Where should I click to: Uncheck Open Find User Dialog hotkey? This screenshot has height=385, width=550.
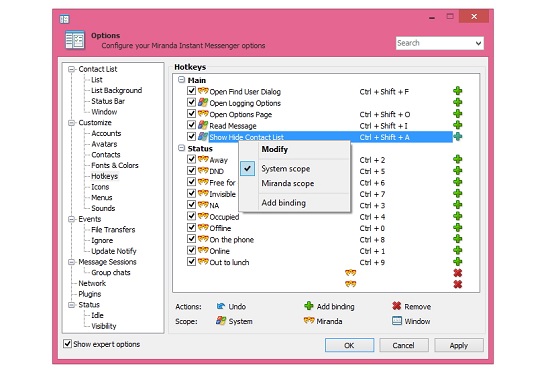pyautogui.click(x=191, y=91)
